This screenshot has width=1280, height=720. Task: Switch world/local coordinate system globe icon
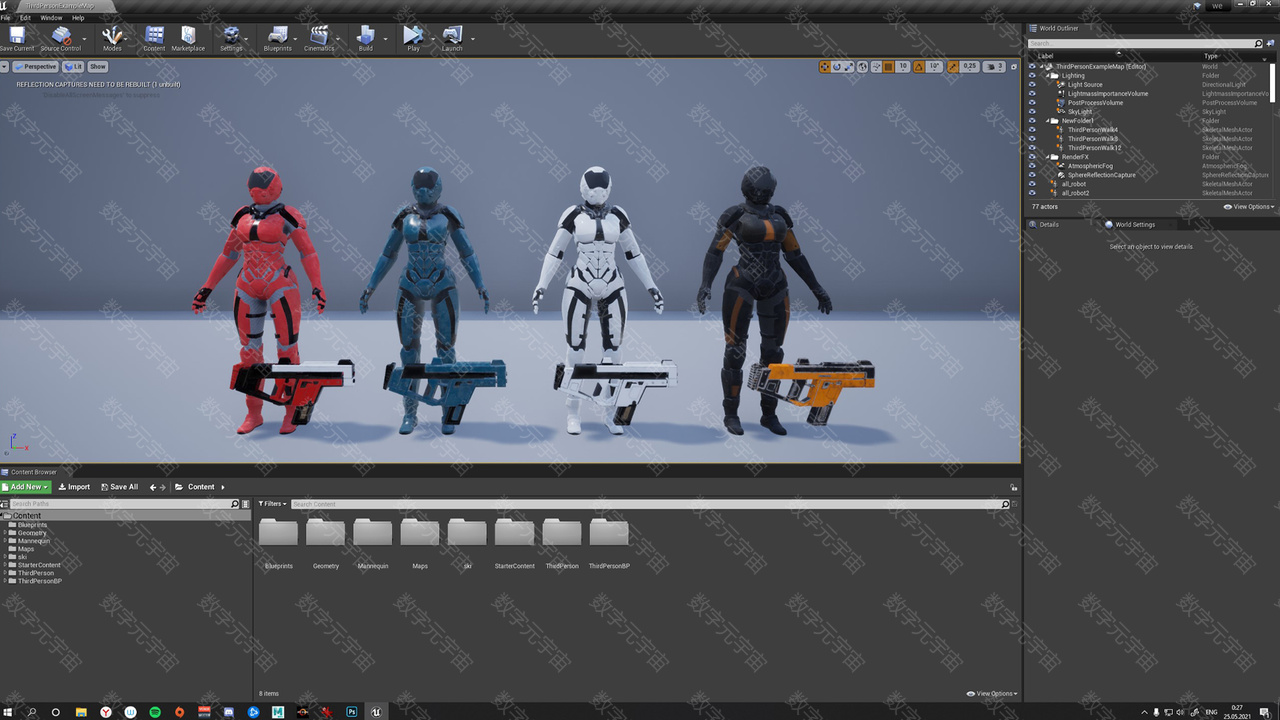point(862,67)
